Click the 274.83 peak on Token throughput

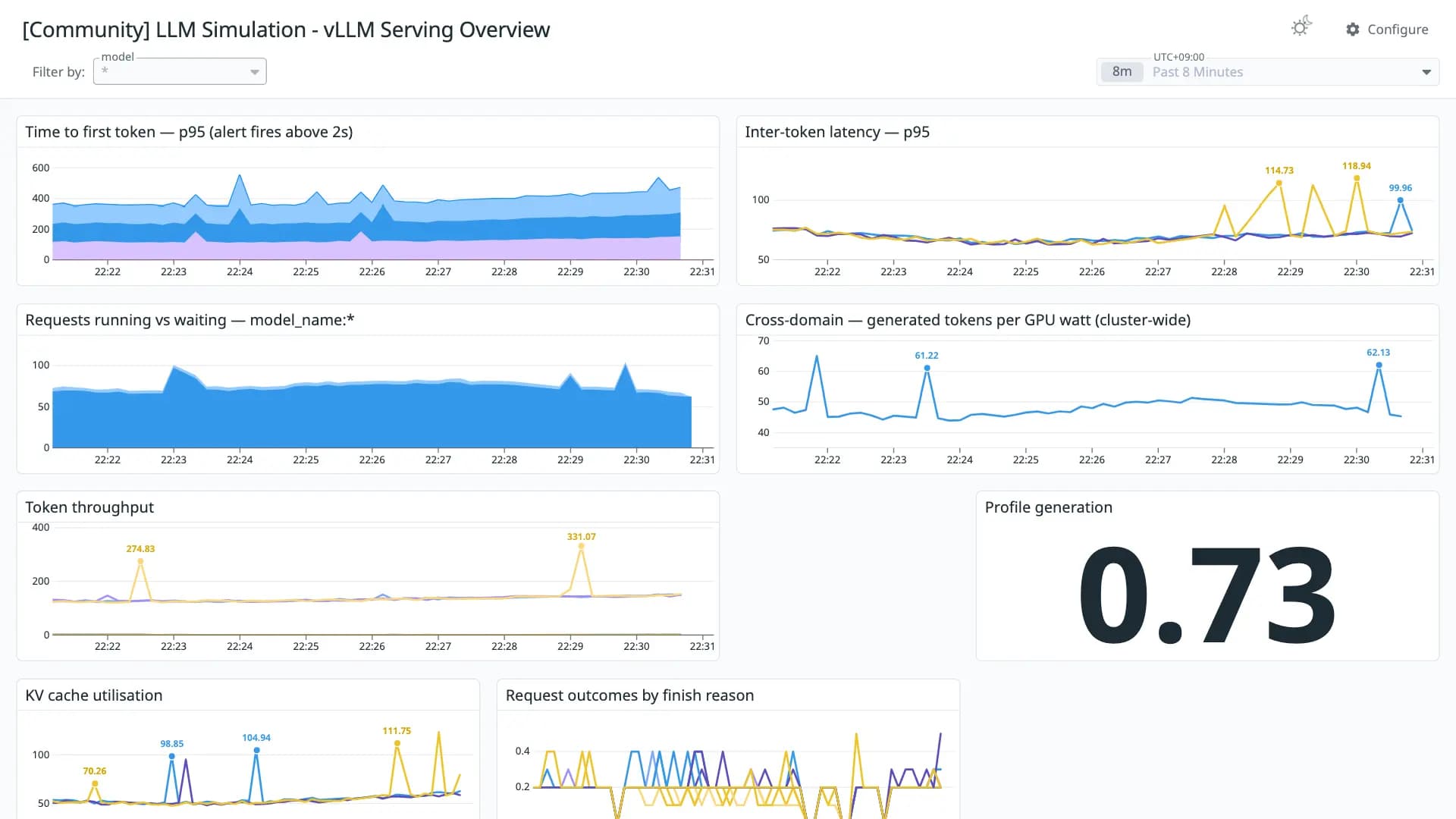[x=140, y=561]
